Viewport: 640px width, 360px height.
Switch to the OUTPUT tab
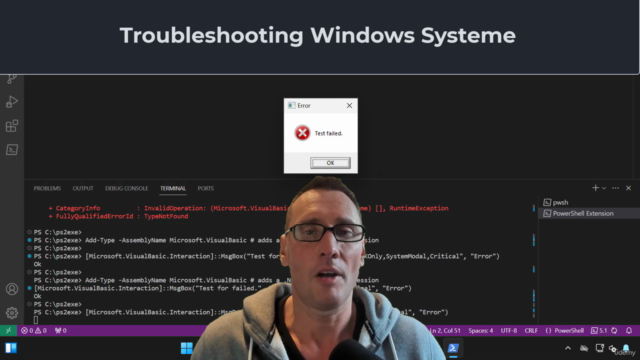pos(83,188)
